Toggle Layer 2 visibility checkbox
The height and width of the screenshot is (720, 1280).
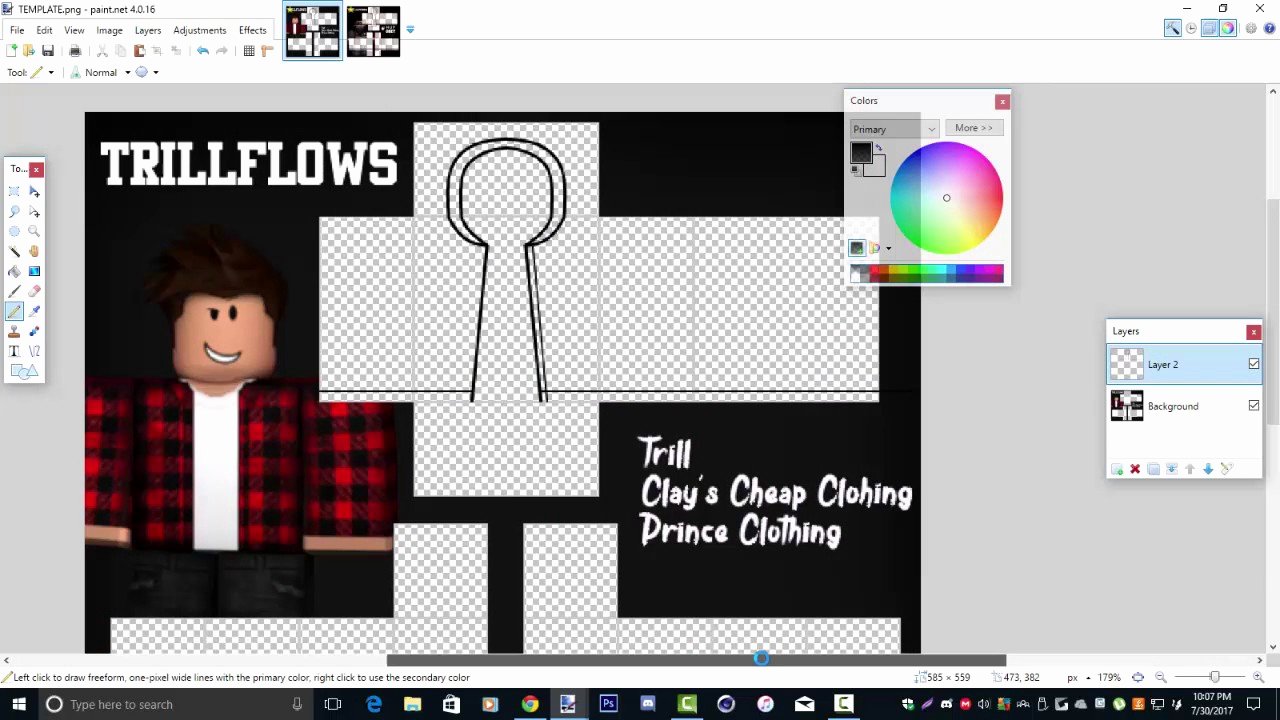[x=1253, y=364]
